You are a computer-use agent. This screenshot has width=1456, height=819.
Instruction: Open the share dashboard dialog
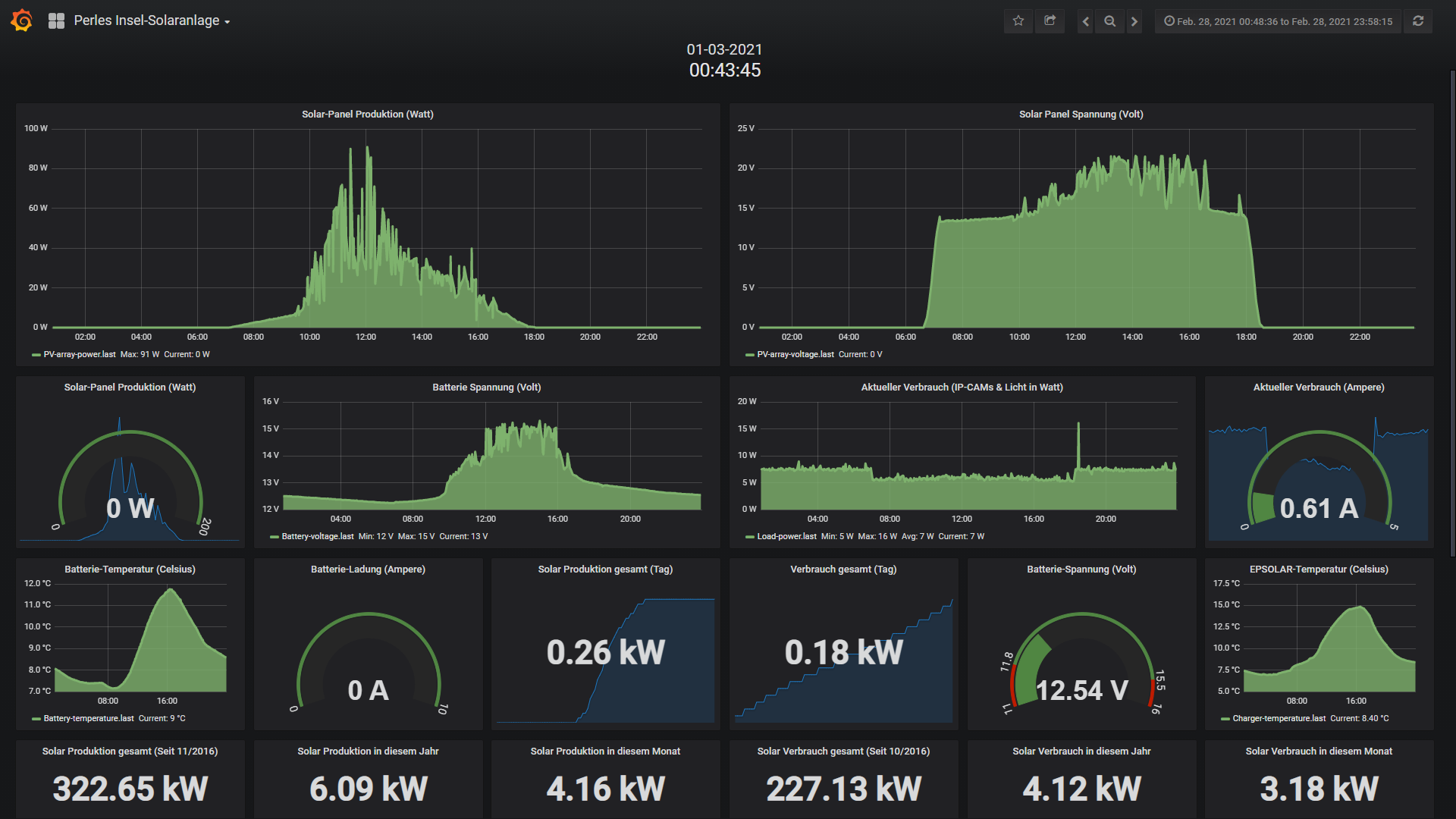click(1050, 21)
